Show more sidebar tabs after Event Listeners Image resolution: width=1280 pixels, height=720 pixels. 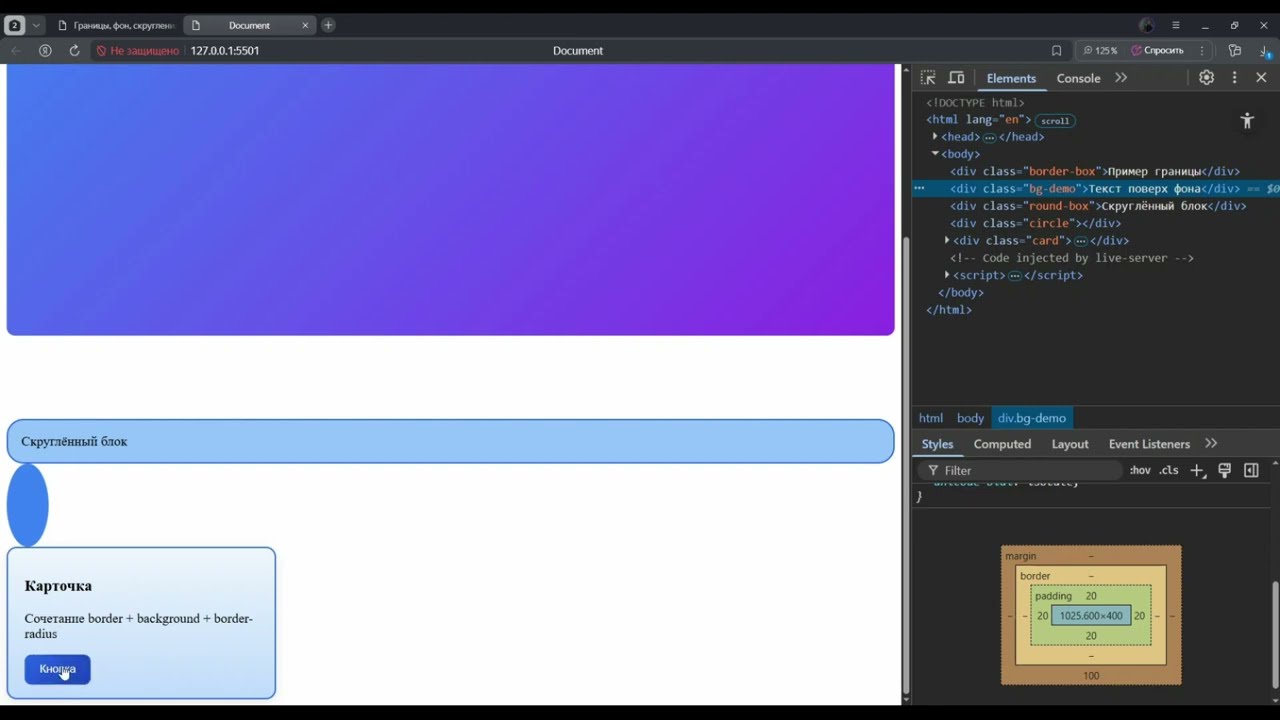1211,444
